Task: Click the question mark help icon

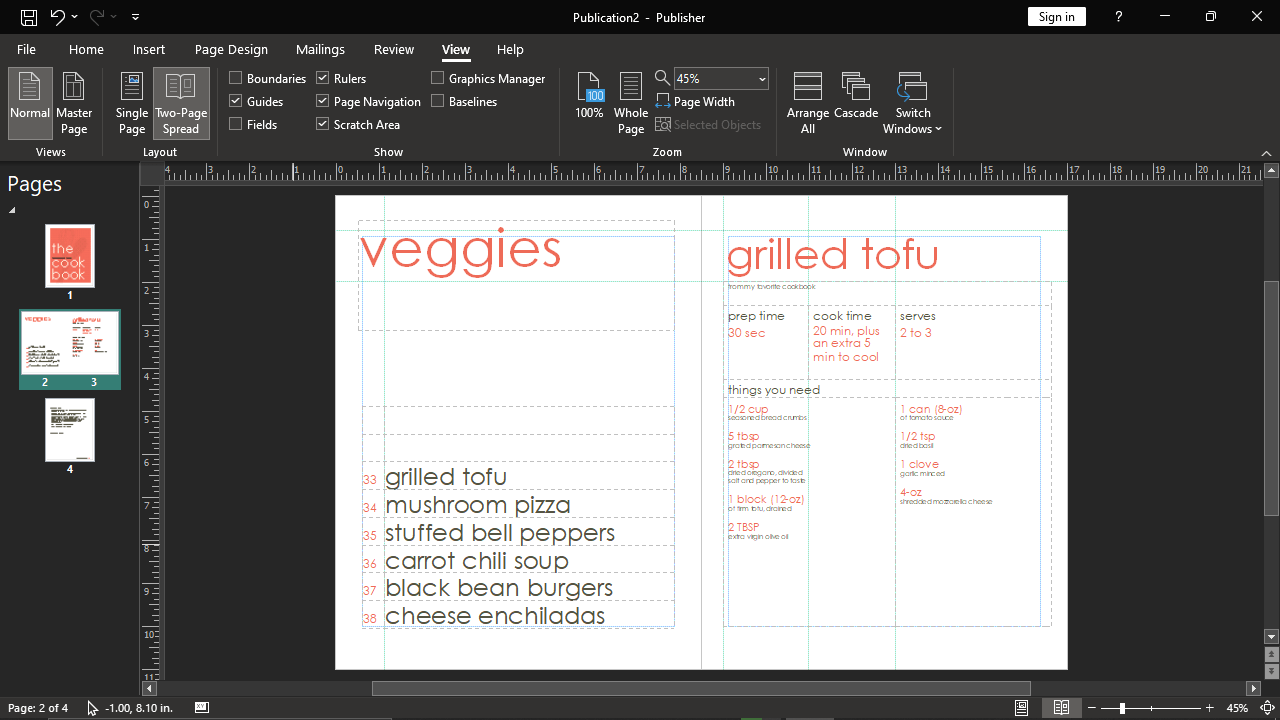Action: [x=1119, y=17]
